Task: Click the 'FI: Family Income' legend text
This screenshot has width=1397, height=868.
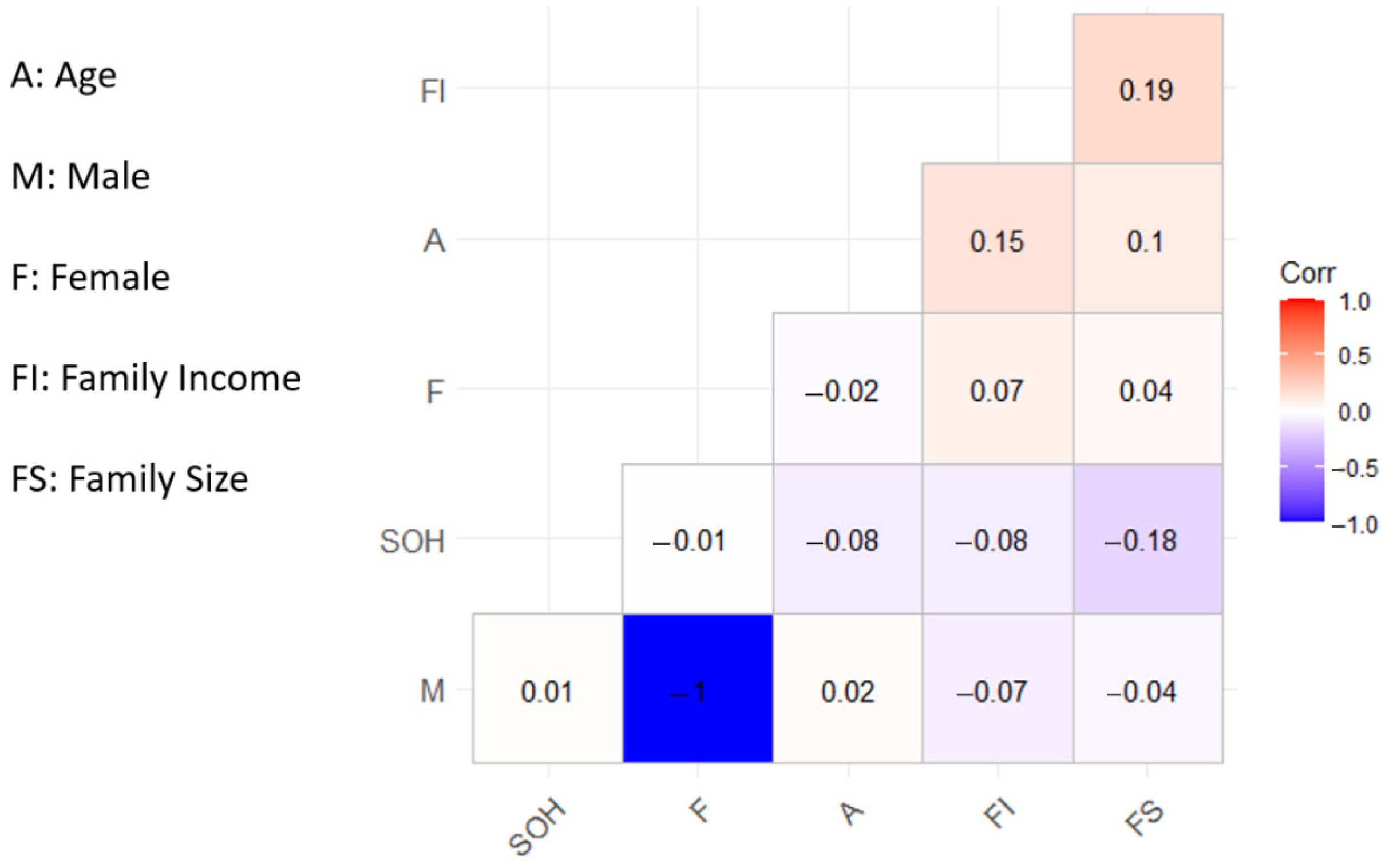Action: pyautogui.click(x=156, y=378)
